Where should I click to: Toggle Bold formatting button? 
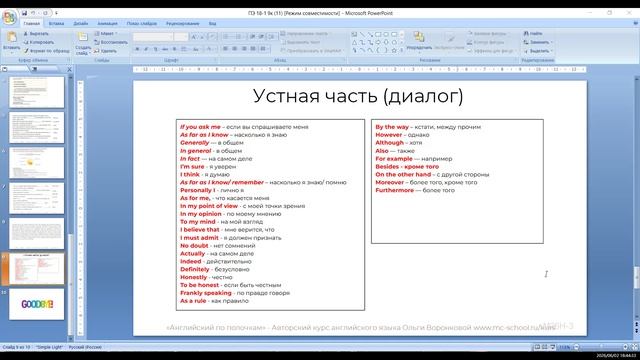(137, 49)
